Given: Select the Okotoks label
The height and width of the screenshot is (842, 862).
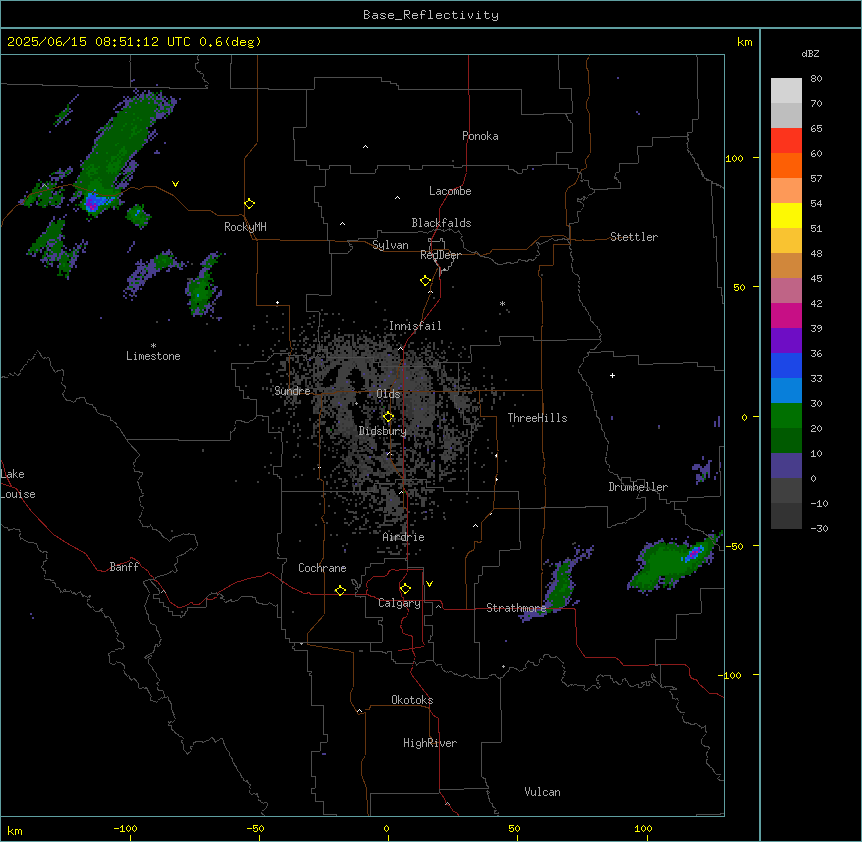Looking at the screenshot, I should pos(412,700).
